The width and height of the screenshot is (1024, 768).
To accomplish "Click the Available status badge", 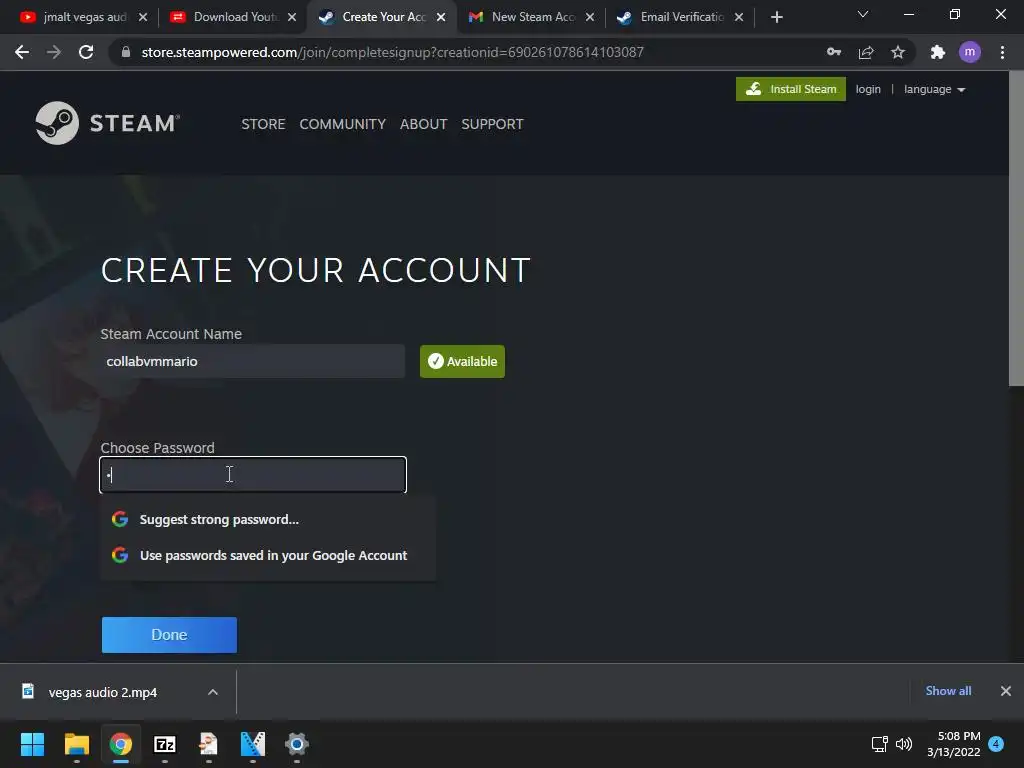I will coord(462,361).
